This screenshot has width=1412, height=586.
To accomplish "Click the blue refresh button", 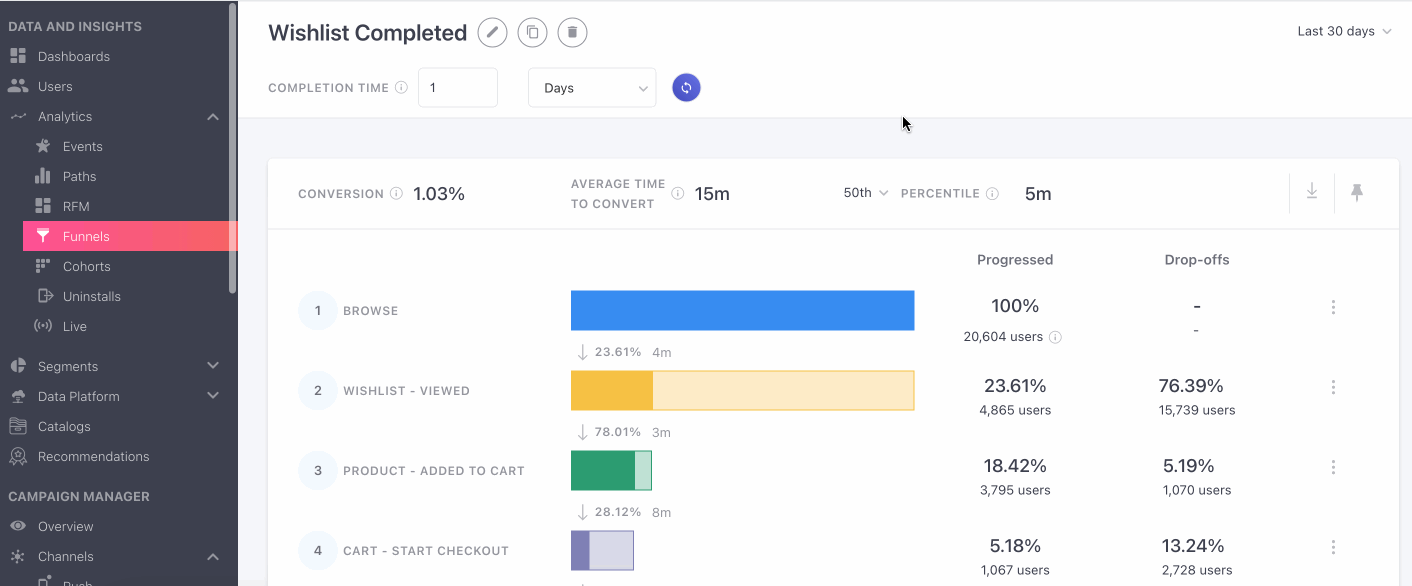I will (x=686, y=88).
